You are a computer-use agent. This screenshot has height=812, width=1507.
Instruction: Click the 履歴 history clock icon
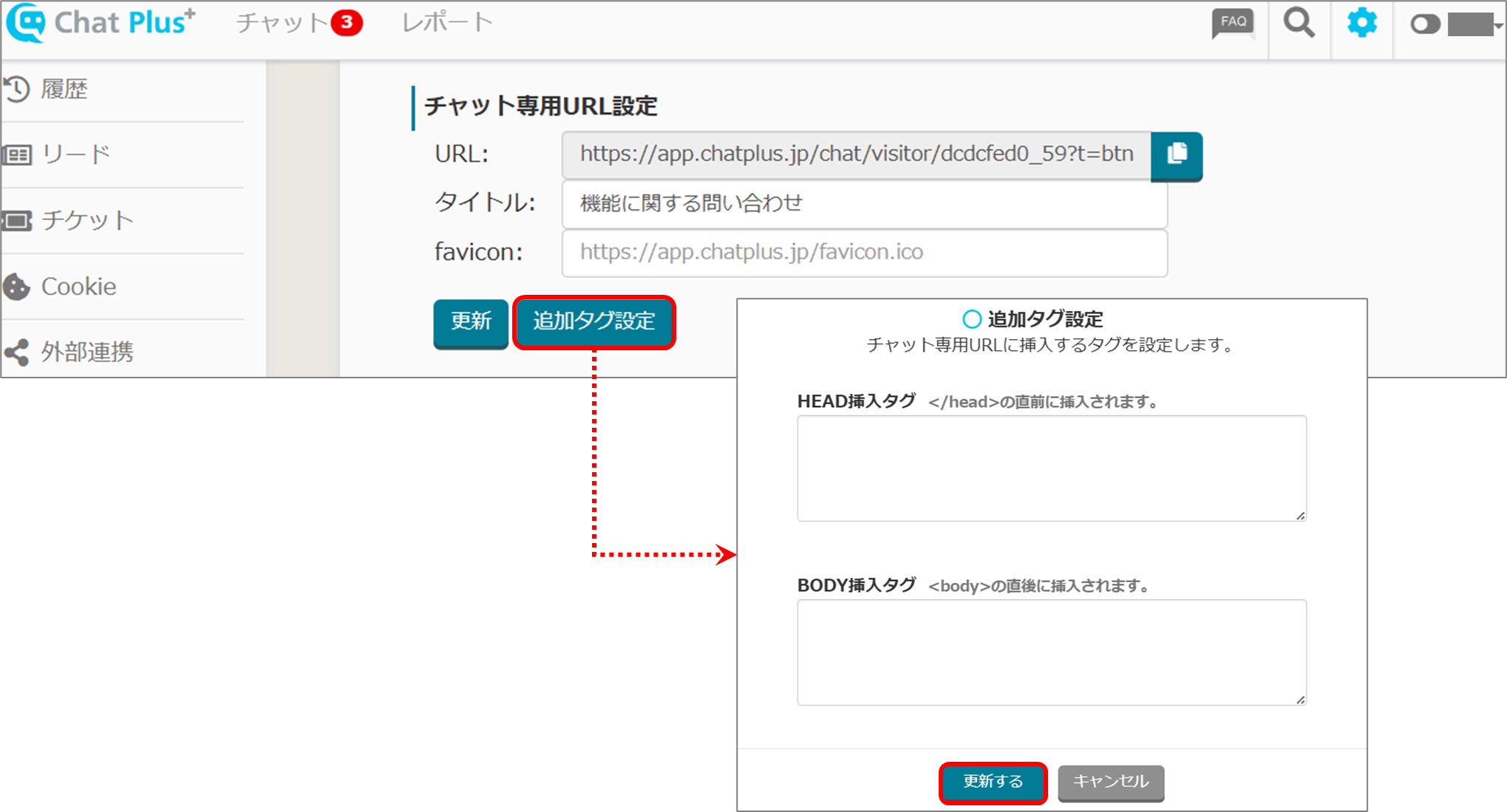[x=17, y=89]
